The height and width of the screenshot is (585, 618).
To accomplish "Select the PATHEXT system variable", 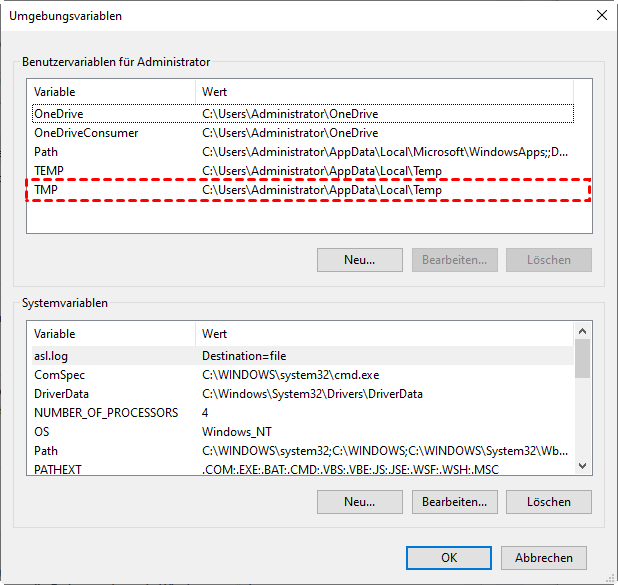I will [58, 470].
